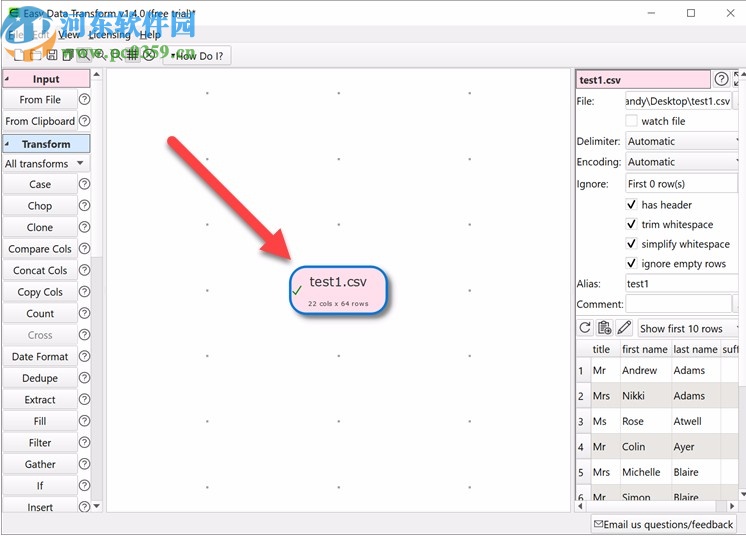Toggle the grid toolbar icon
The image size is (746, 536).
click(133, 56)
